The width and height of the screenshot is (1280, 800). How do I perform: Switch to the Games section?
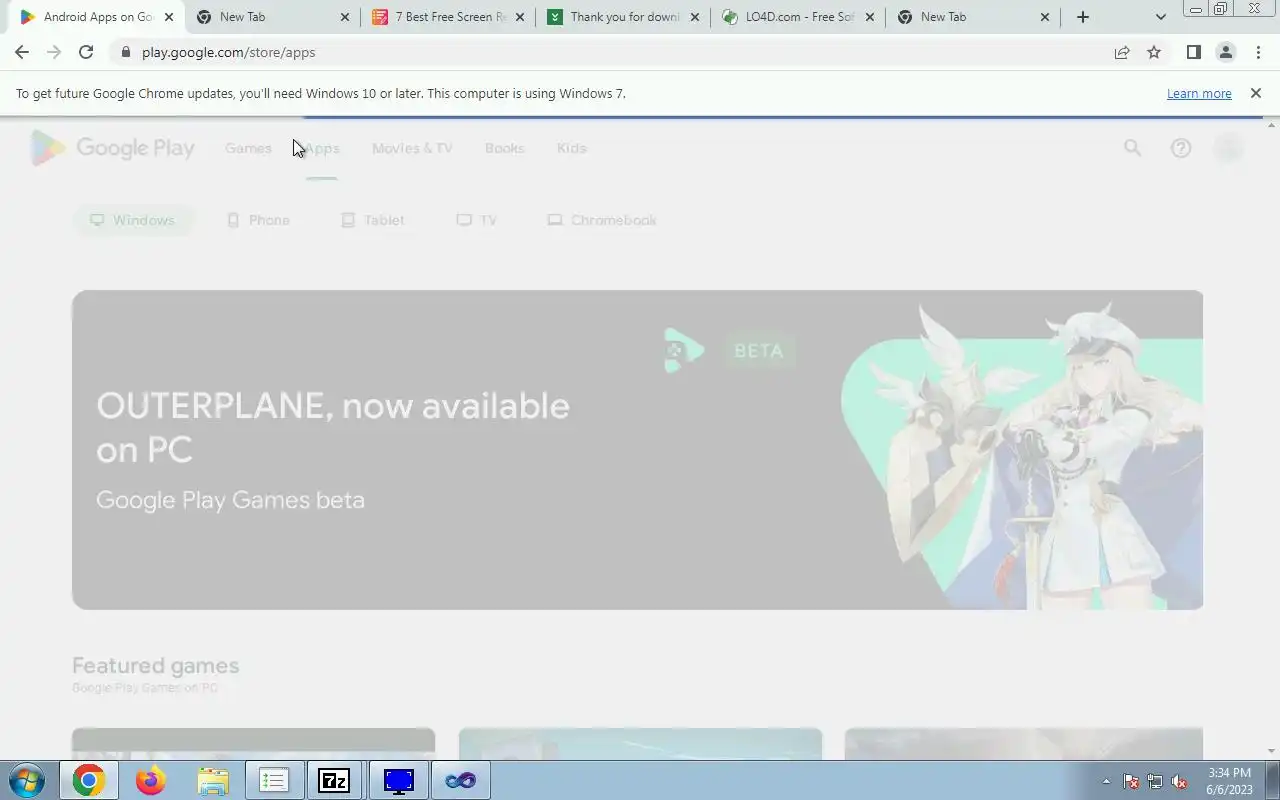coord(248,148)
